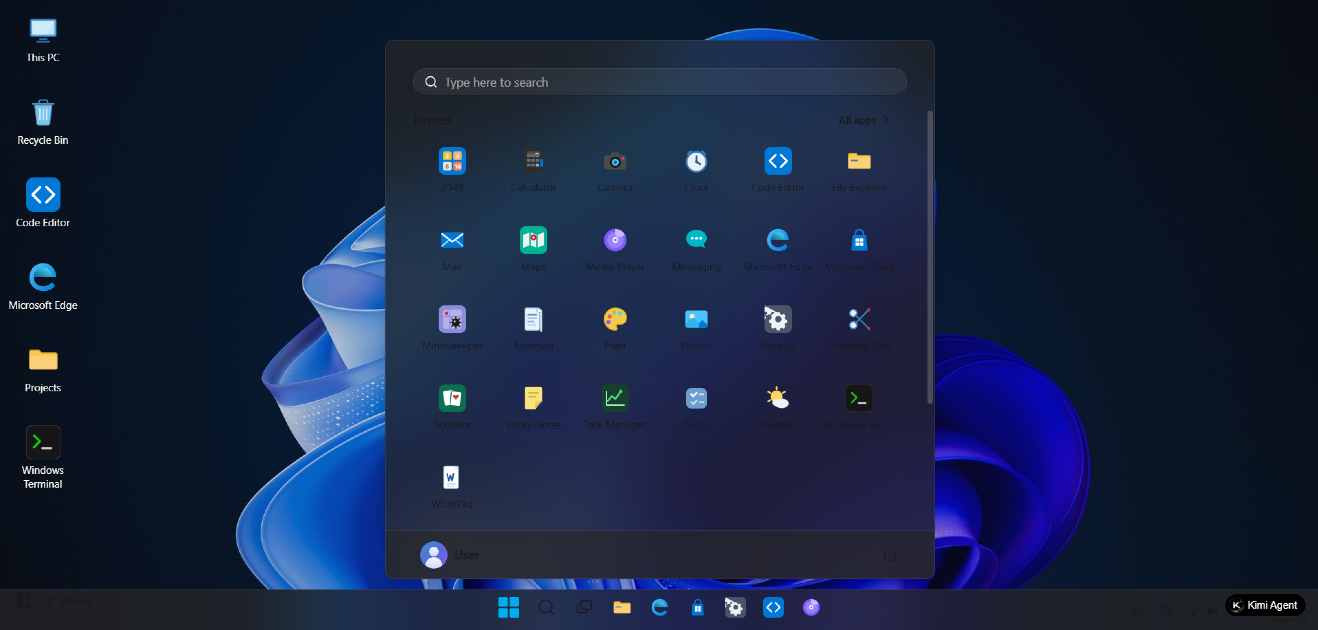Image resolution: width=1318 pixels, height=630 pixels.
Task: Launch the Maps app
Action: tap(534, 248)
